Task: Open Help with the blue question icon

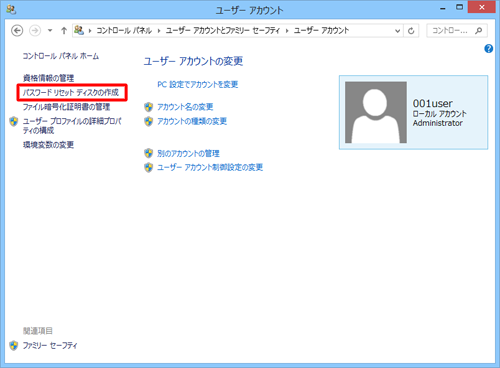Action: point(489,49)
